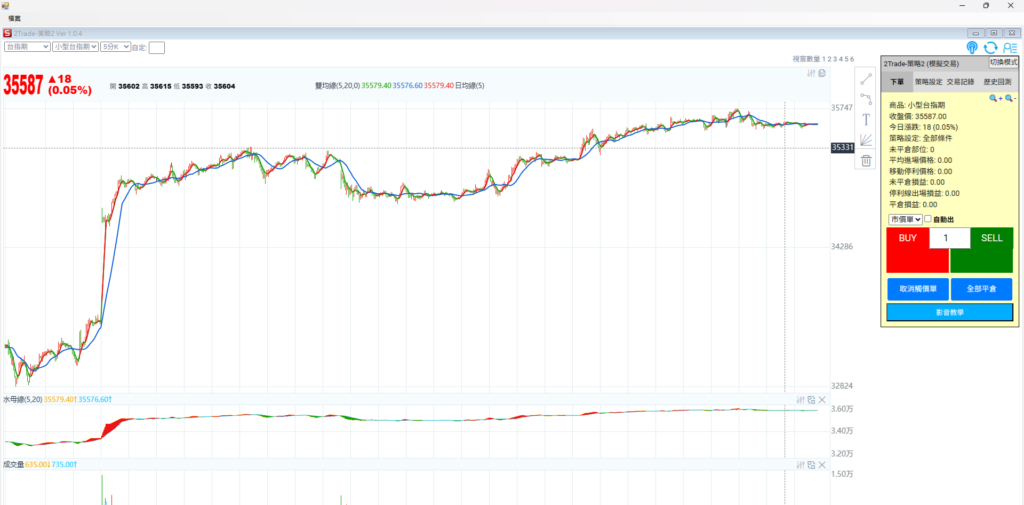Click the blue broadcast signal icon

coord(972,47)
